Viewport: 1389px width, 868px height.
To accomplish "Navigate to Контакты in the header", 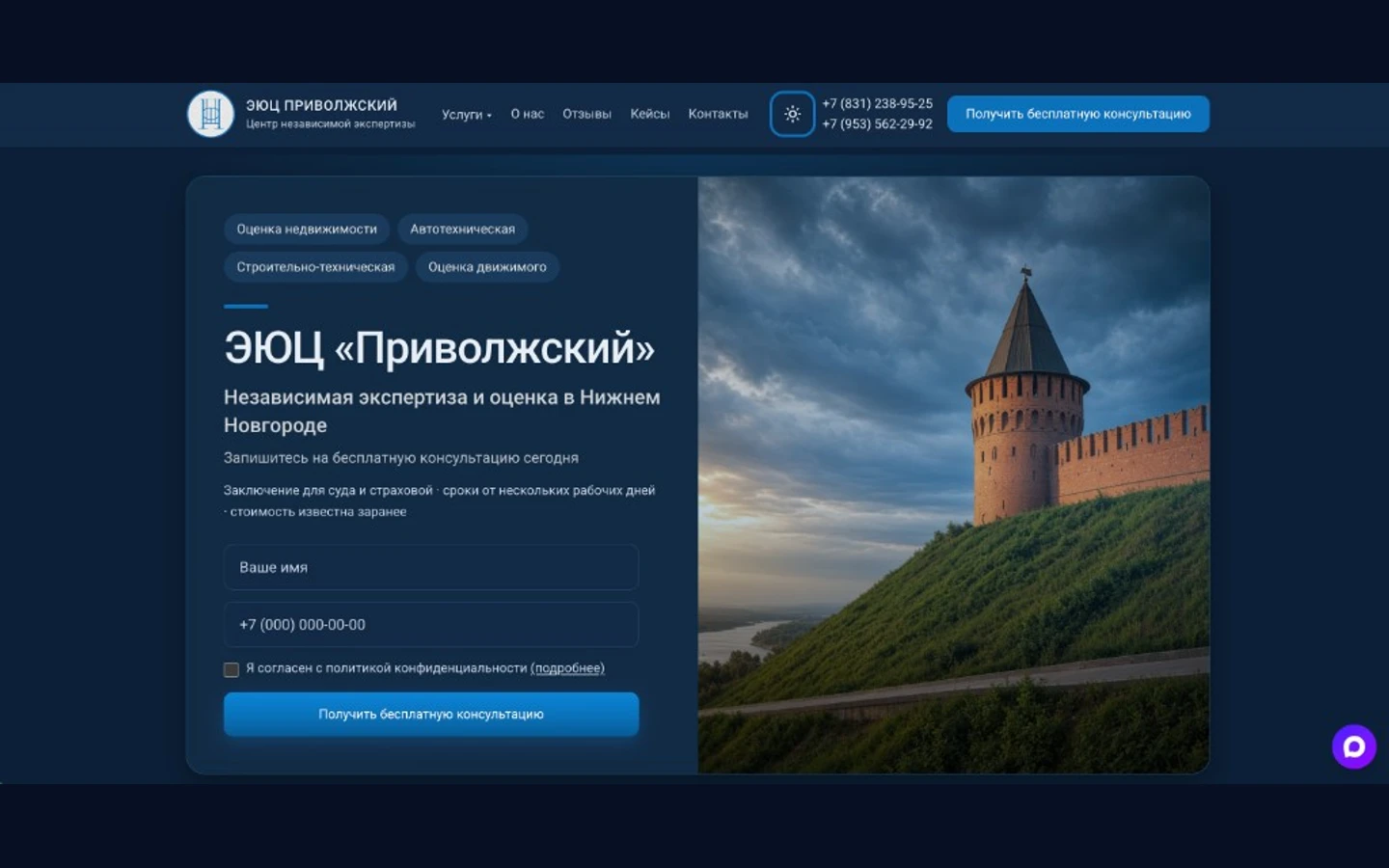I will tap(718, 114).
